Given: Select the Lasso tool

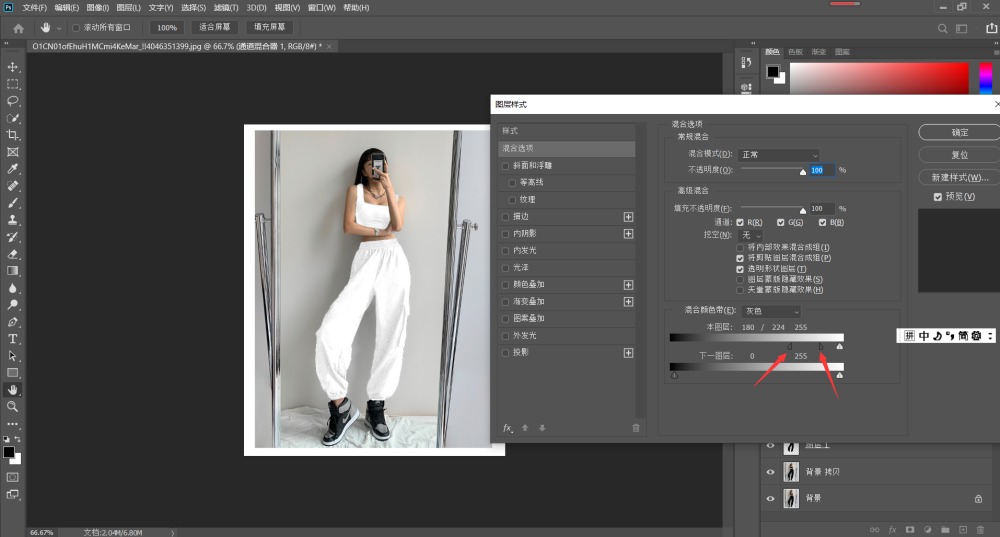Looking at the screenshot, I should [12, 101].
